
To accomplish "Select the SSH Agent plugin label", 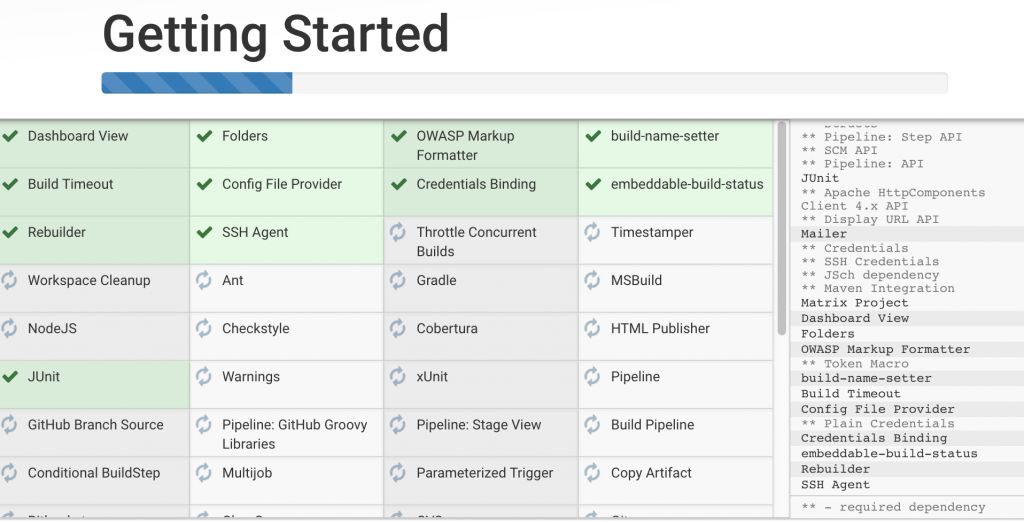I will pos(255,232).
